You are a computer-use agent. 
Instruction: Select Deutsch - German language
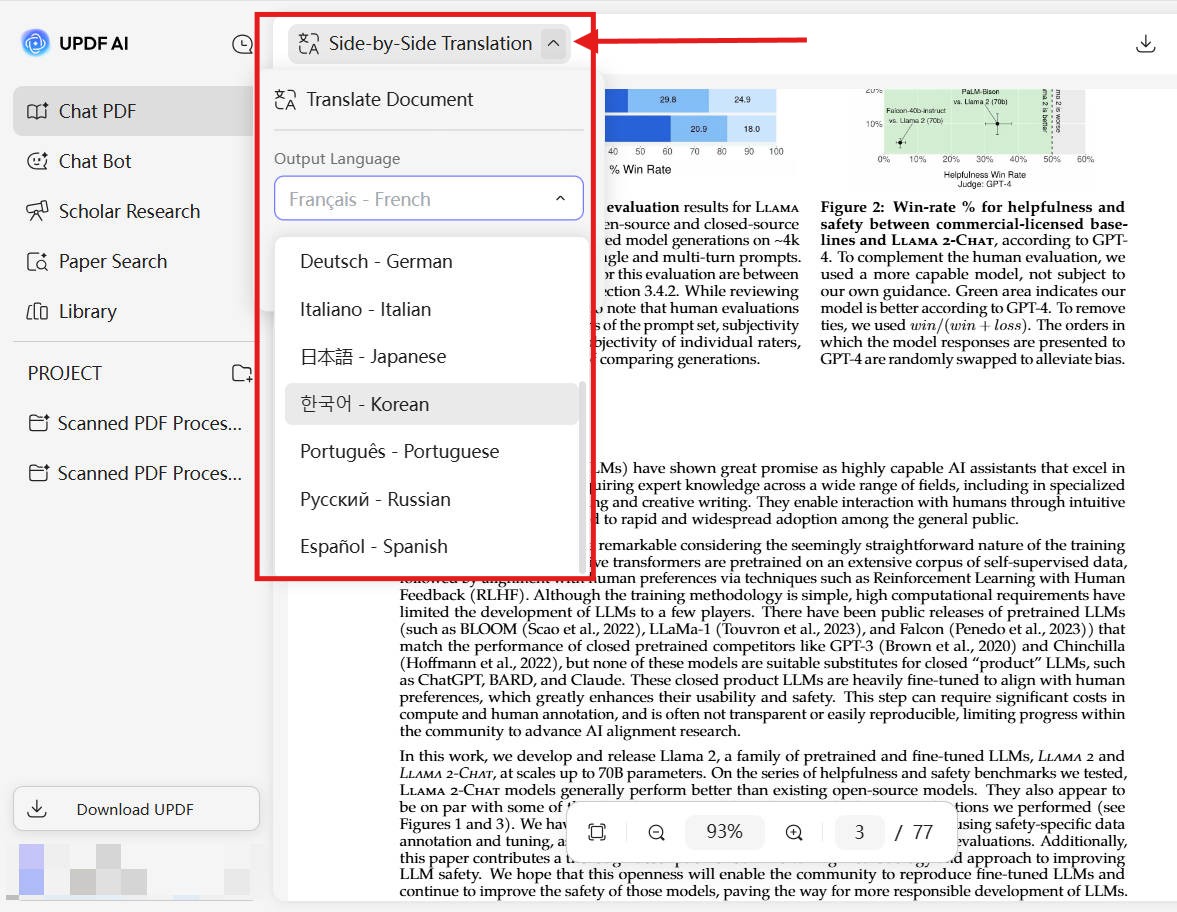click(432, 261)
